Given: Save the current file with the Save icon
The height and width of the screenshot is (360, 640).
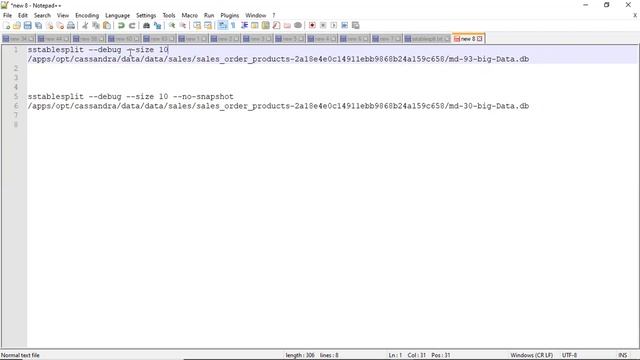Looking at the screenshot, I should (x=27, y=25).
